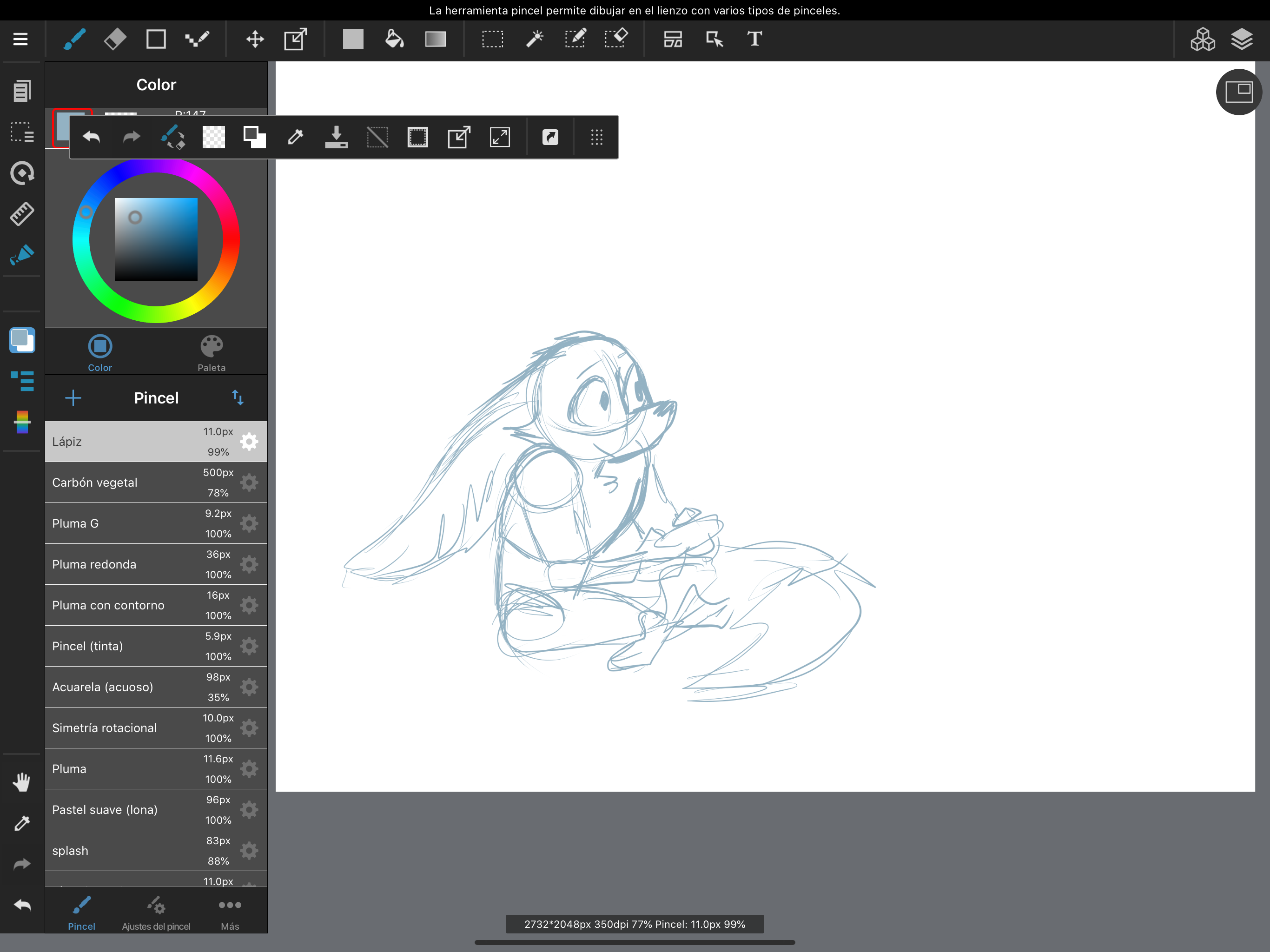Open the Layers panel icon
Viewport: 1270px width, 952px height.
coord(1241,39)
